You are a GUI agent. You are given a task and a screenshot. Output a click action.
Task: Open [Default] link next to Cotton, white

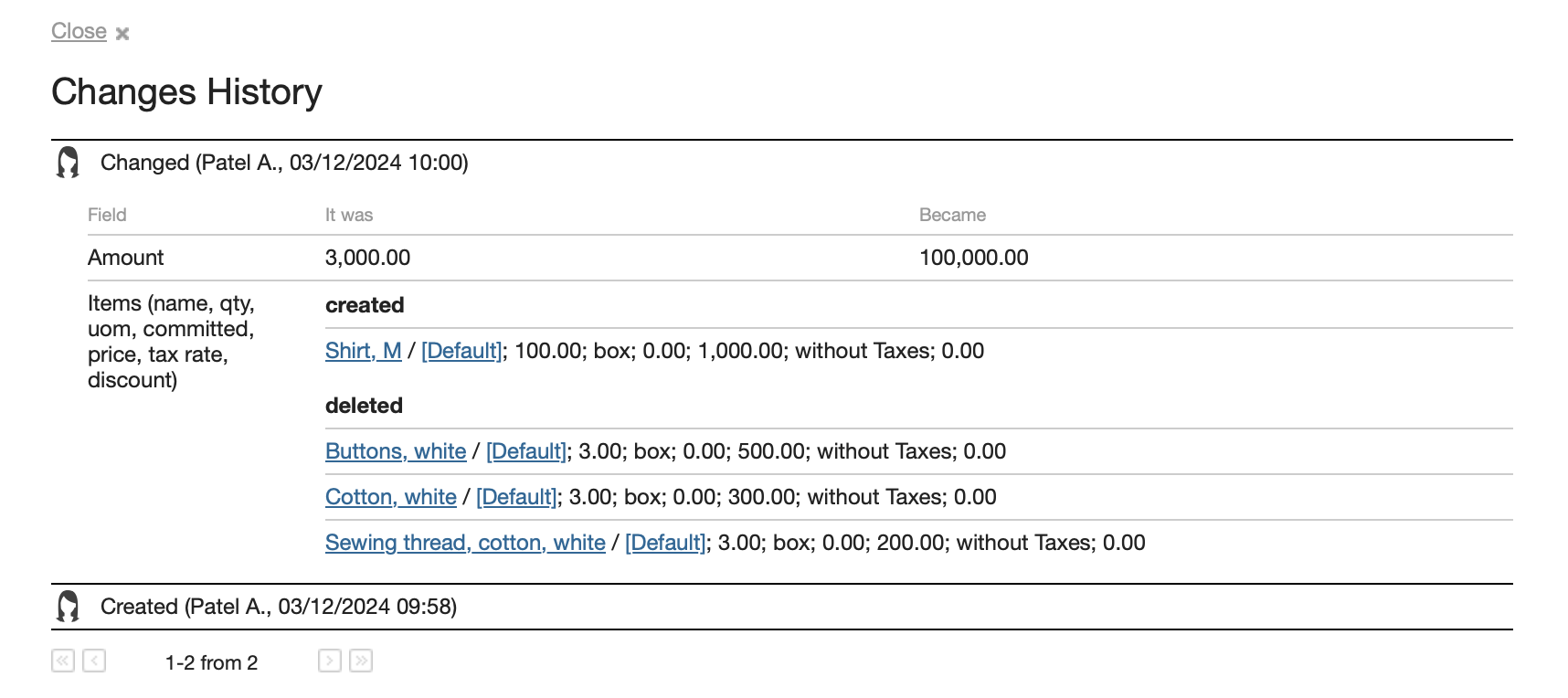(x=516, y=497)
